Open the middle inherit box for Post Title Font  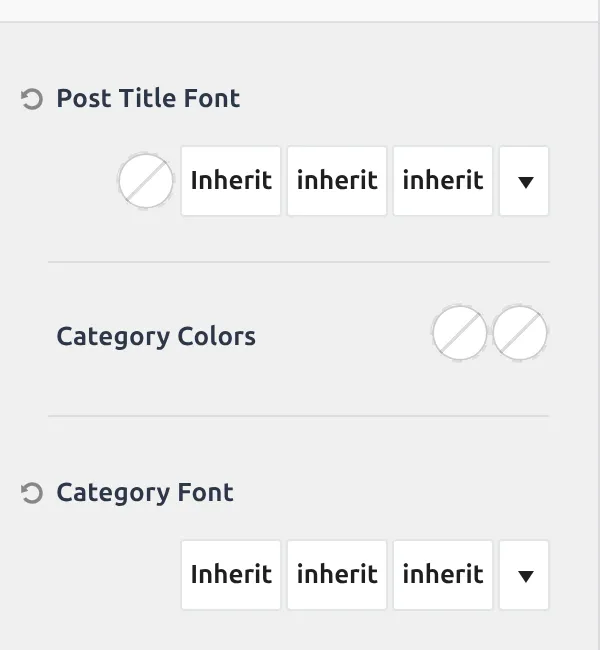(x=337, y=181)
